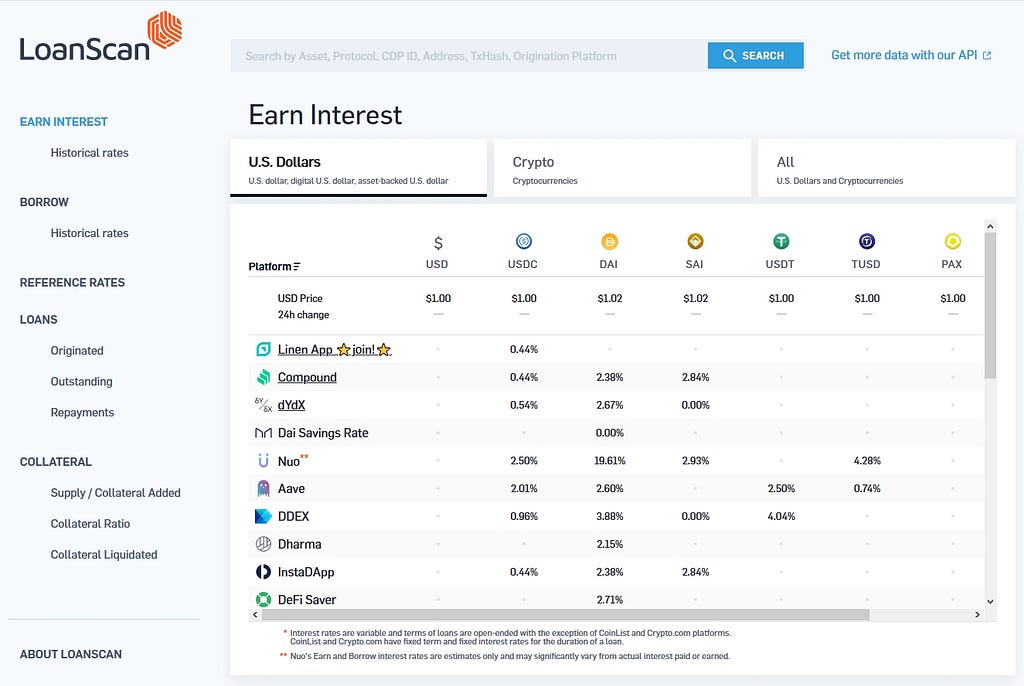
Task: Select the All currencies tab
Action: tap(886, 168)
